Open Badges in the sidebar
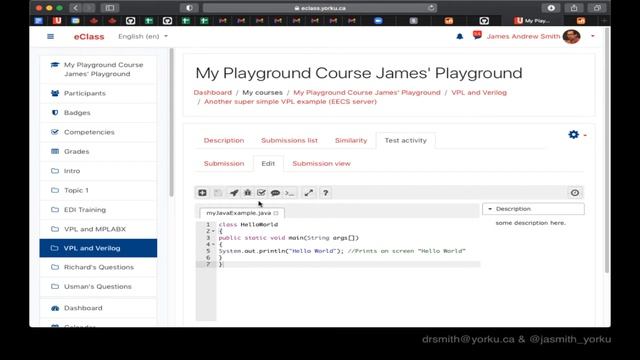The height and width of the screenshot is (360, 640). (x=98, y=113)
